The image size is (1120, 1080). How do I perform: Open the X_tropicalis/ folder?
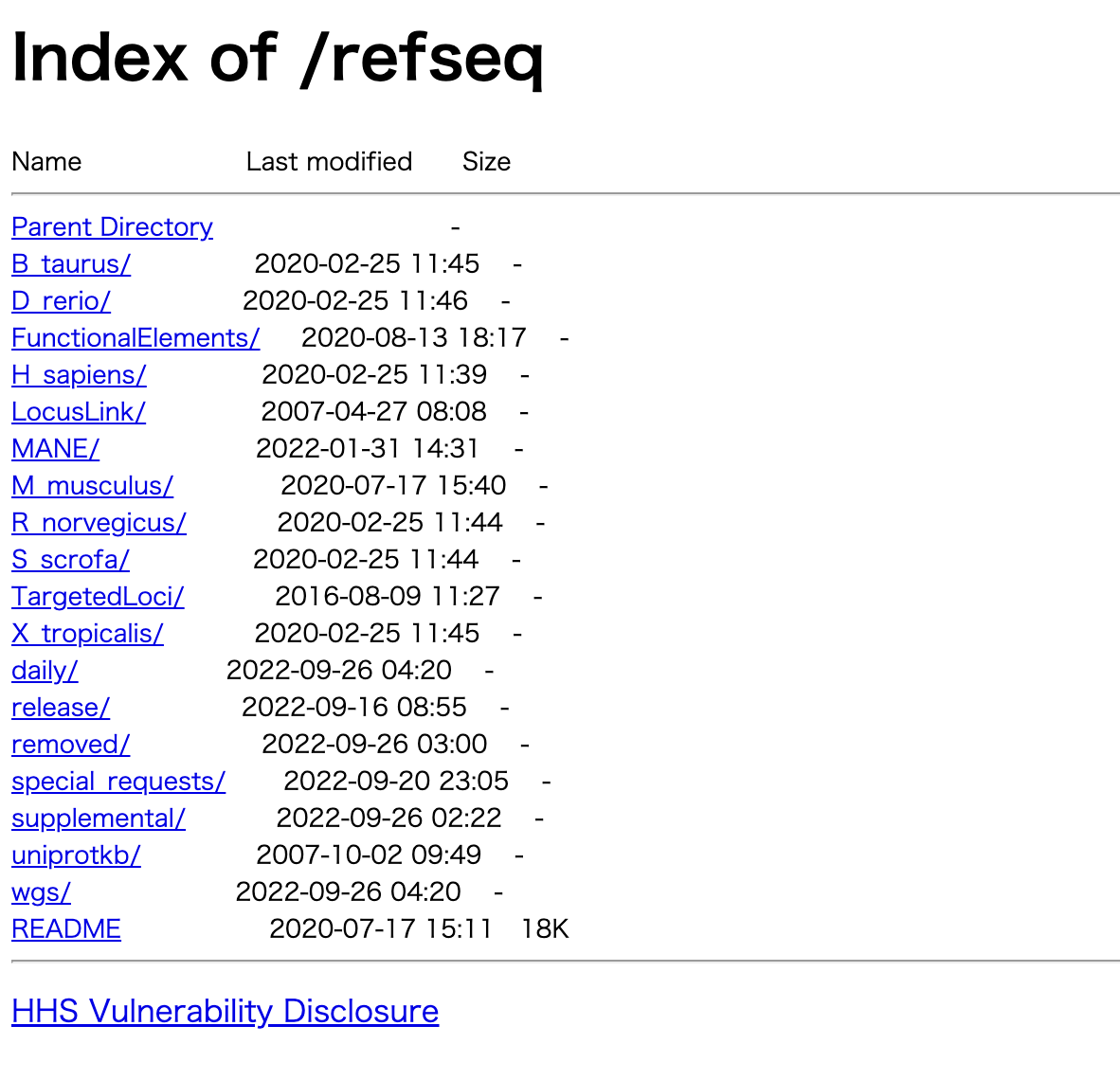88,634
